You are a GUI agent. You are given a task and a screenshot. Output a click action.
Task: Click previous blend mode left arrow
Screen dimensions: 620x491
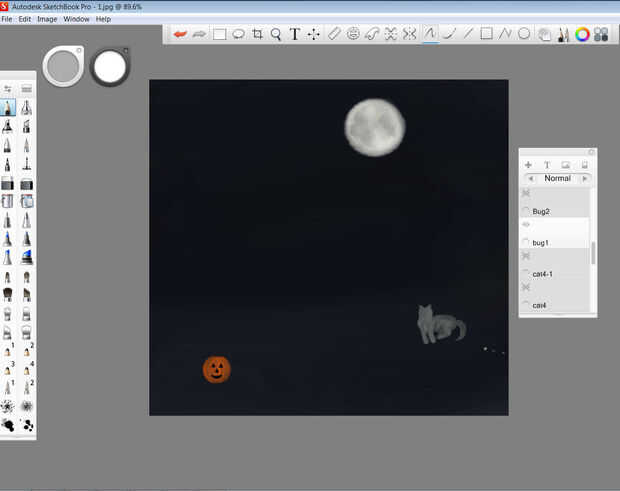point(530,179)
